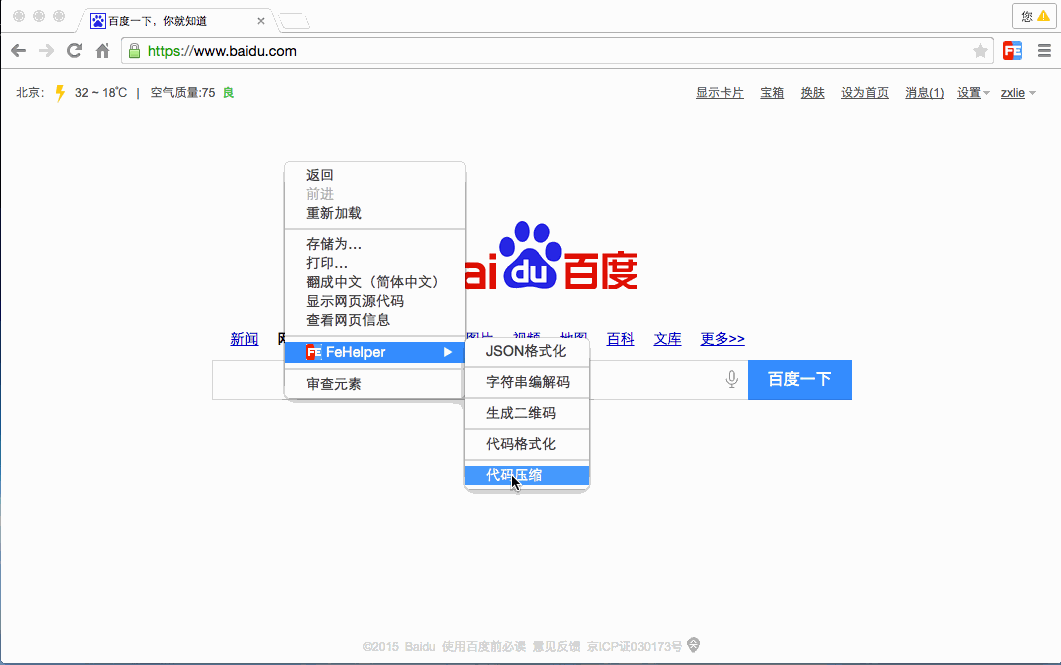
Task: Open the 新闻 link
Action: (244, 339)
